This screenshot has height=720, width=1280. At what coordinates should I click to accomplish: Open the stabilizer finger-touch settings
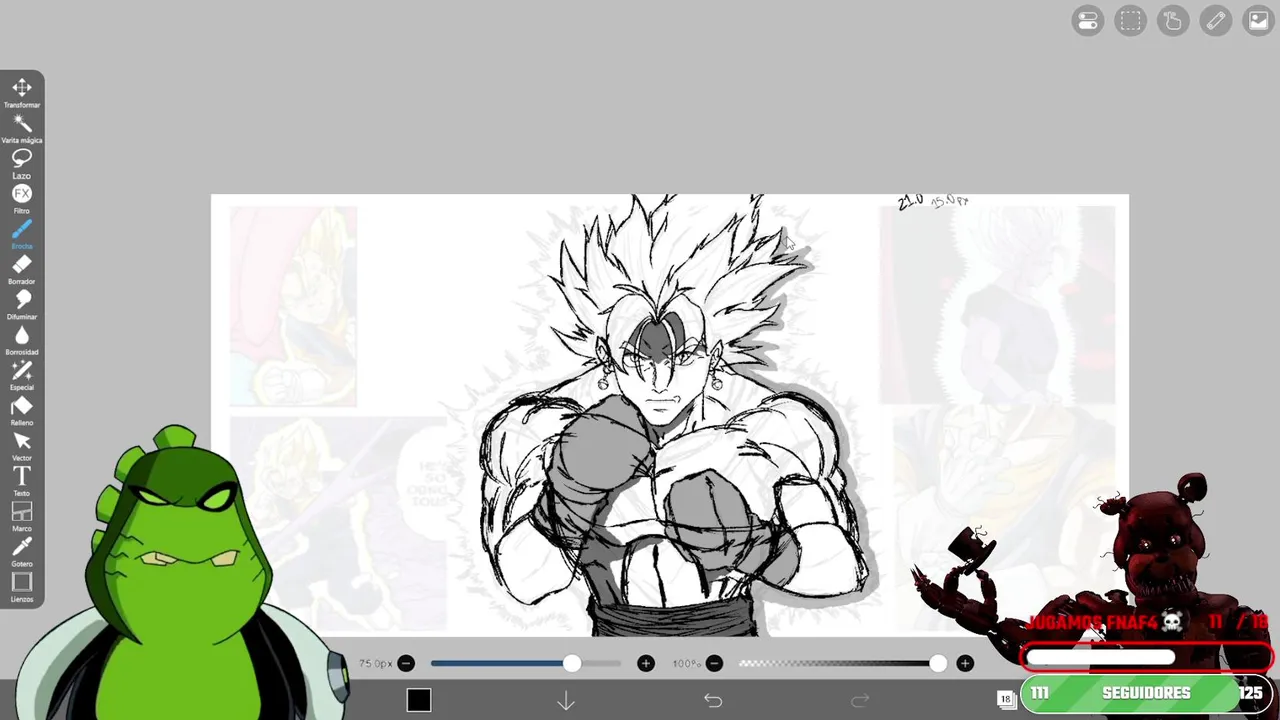point(1173,21)
